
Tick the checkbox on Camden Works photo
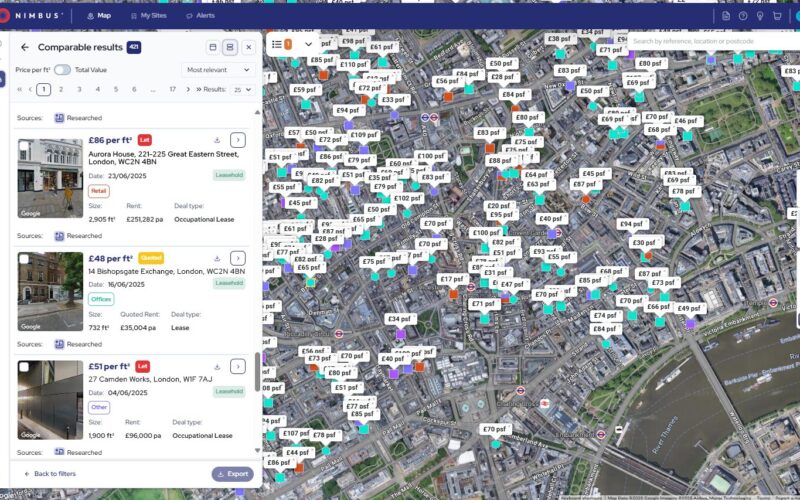point(23,367)
